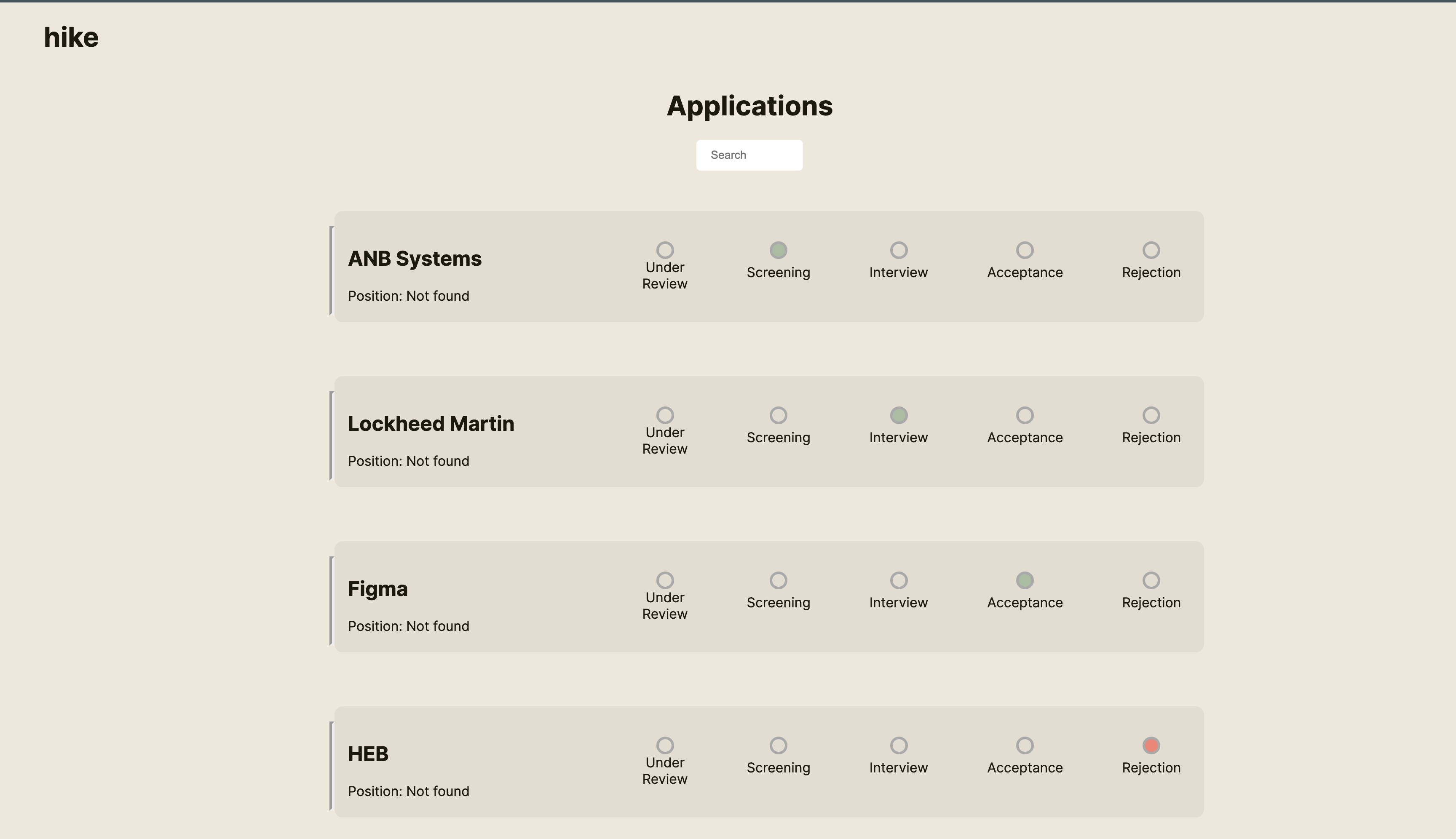Viewport: 1456px width, 839px height.
Task: Choose Rejection for ANB Systems
Action: (1151, 250)
